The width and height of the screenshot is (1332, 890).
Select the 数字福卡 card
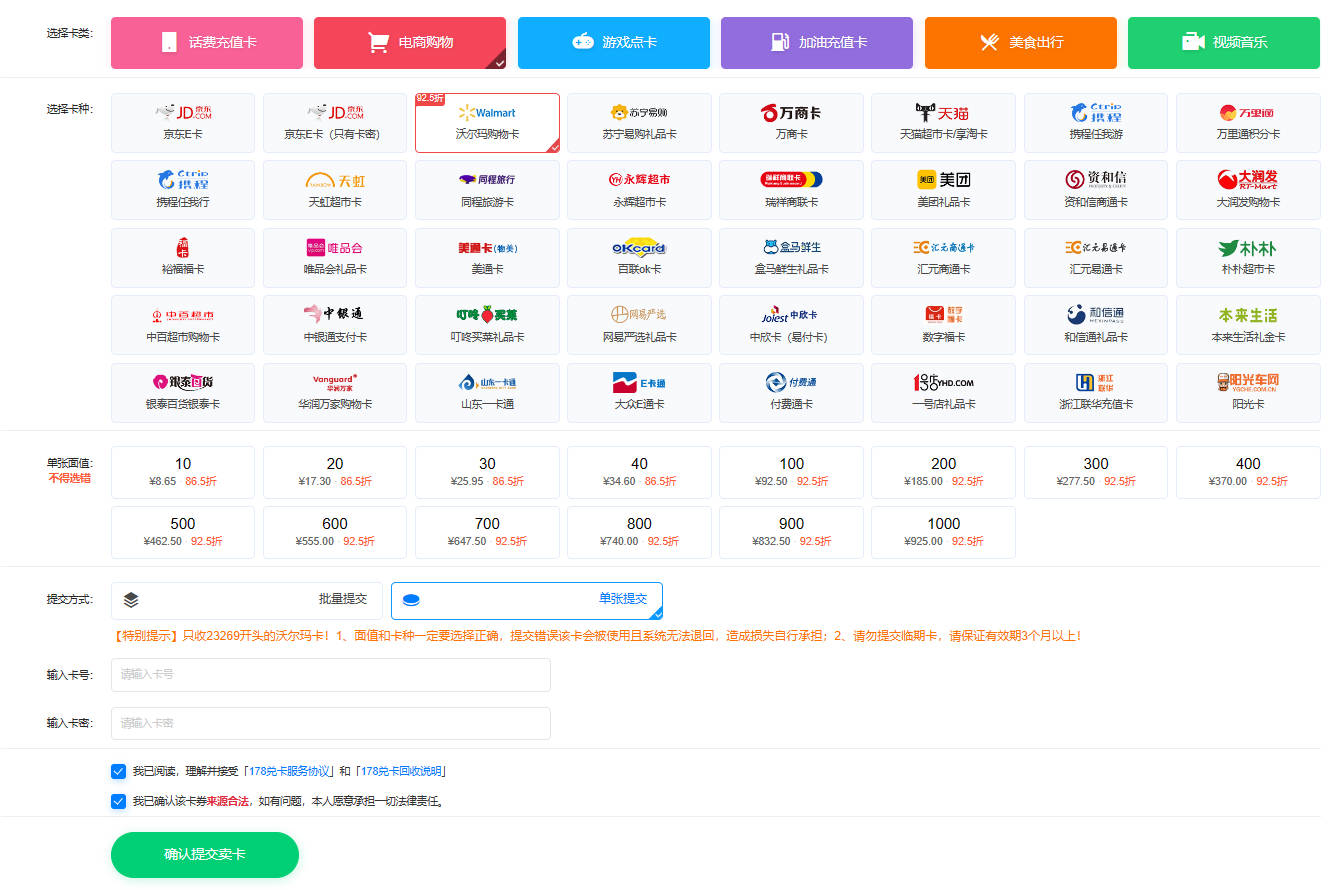point(944,325)
